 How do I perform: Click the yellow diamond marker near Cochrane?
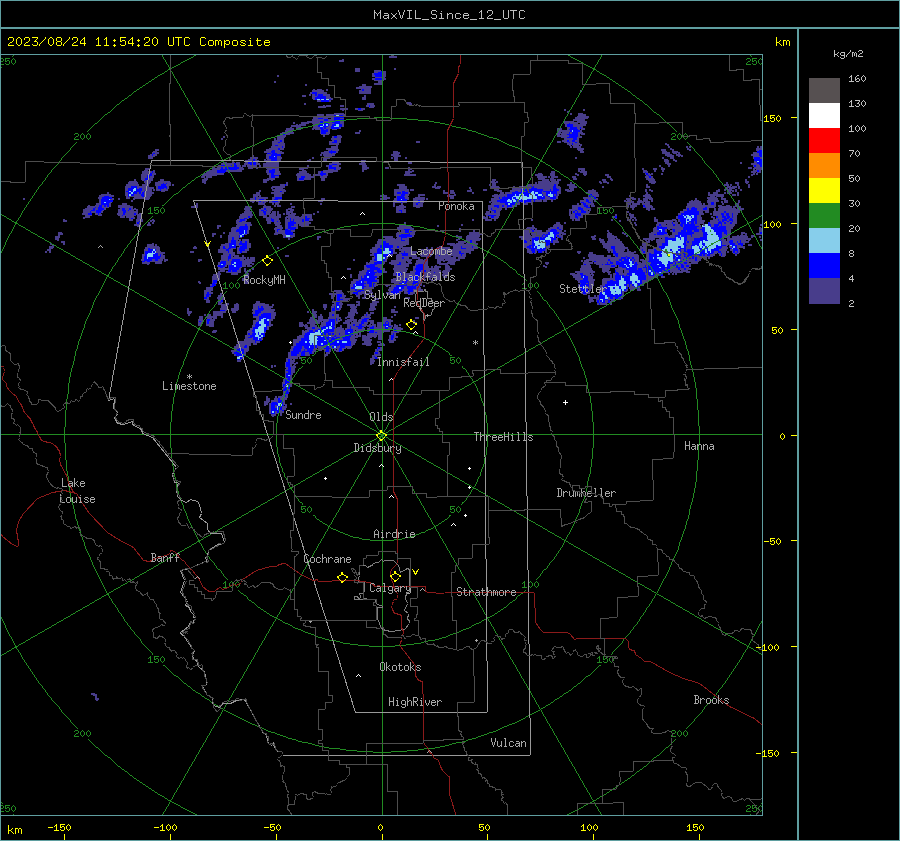342,578
